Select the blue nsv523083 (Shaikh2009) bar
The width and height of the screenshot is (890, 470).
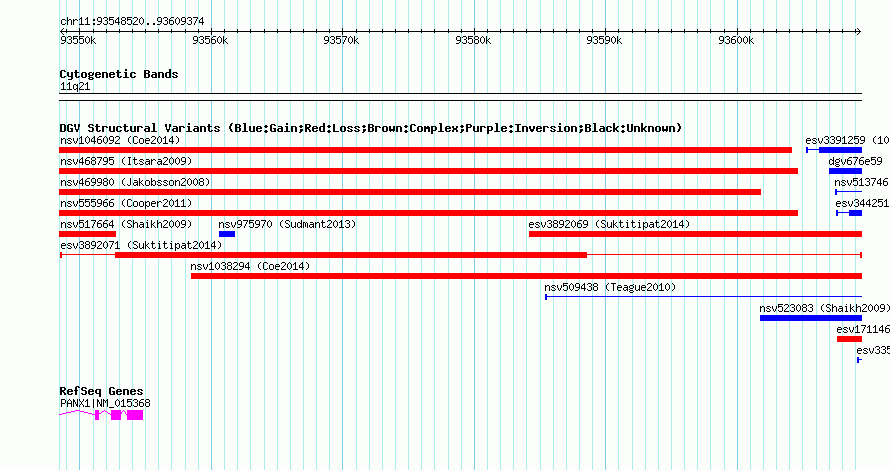coord(811,318)
